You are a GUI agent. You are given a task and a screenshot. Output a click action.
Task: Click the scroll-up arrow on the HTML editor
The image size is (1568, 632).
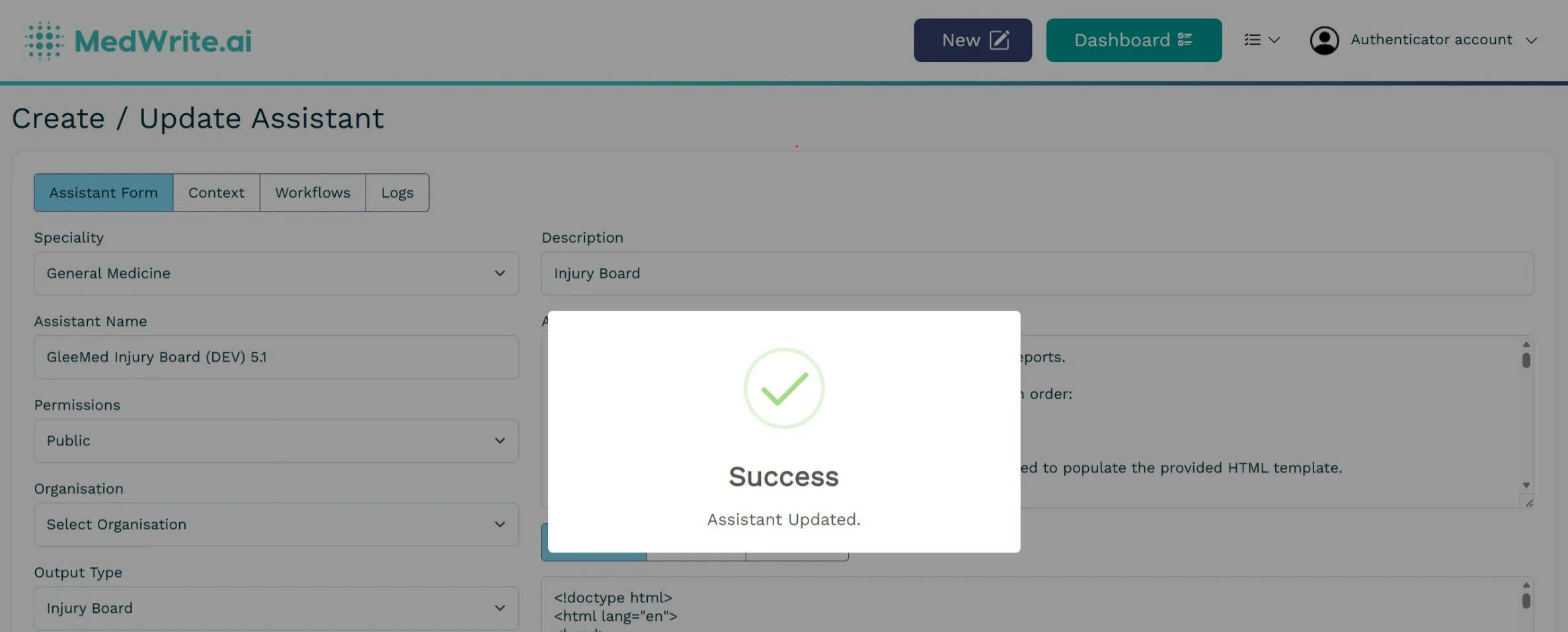[x=1526, y=584]
